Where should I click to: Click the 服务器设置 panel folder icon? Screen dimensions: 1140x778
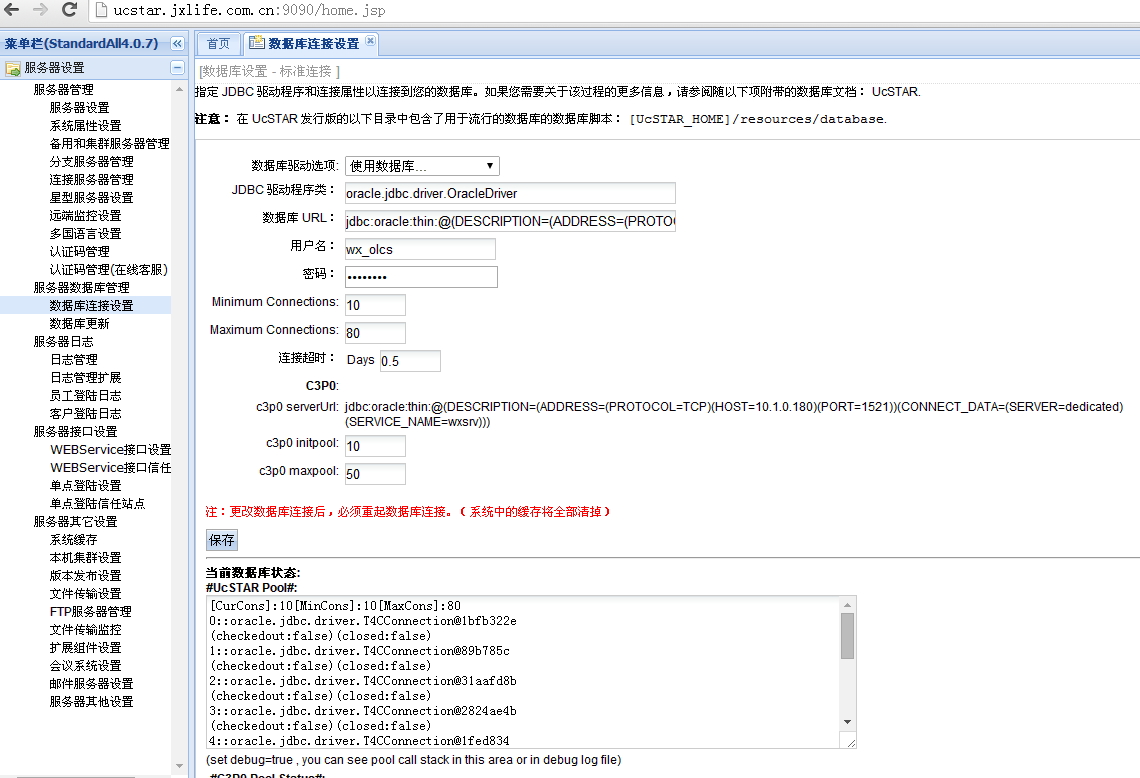click(x=12, y=68)
